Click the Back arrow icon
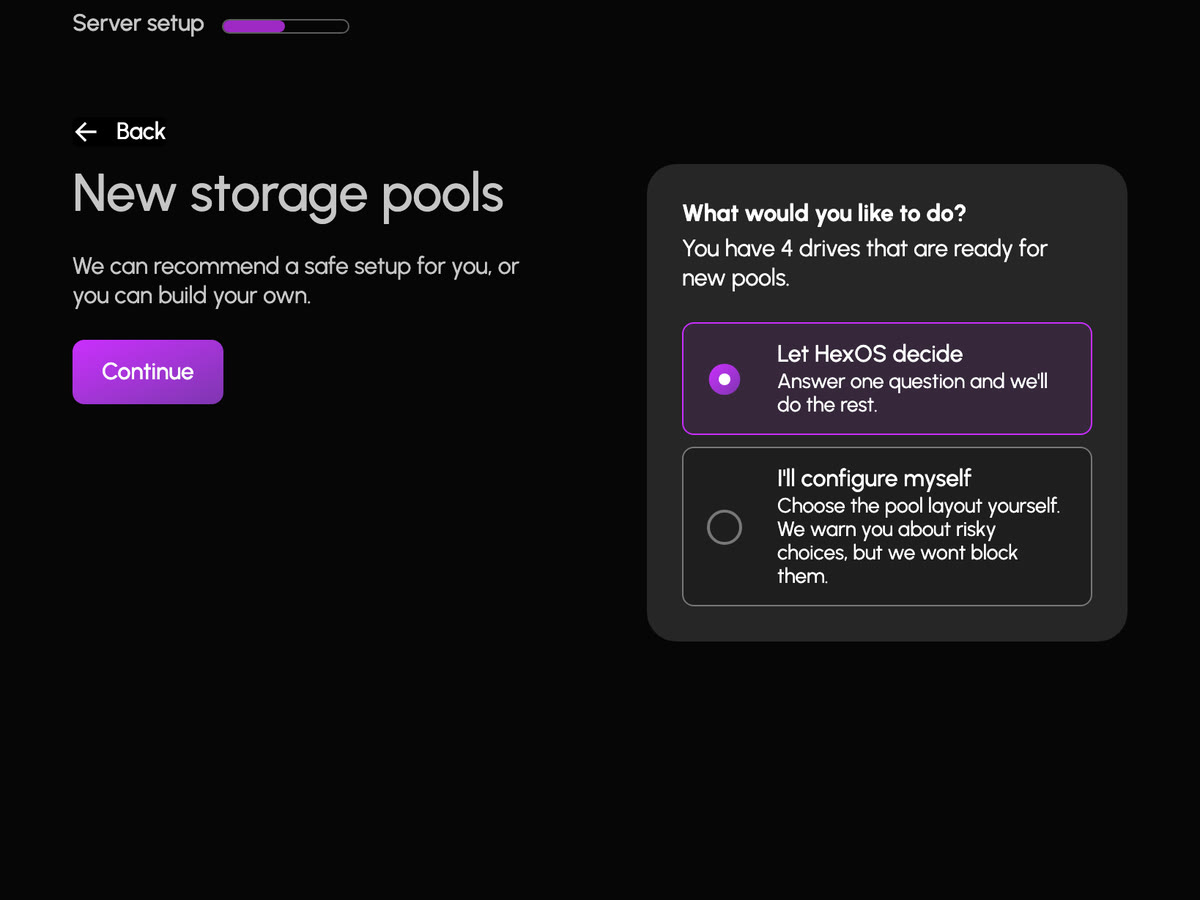 (x=86, y=132)
